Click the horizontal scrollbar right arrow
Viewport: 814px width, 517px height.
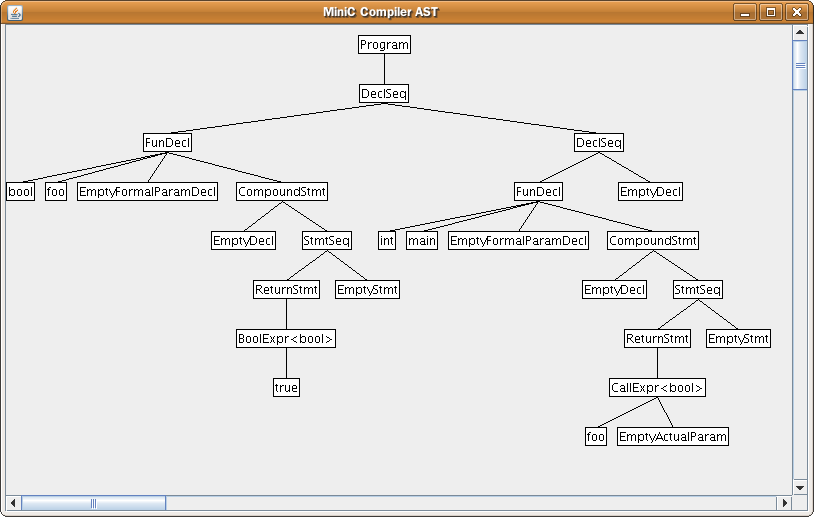coord(785,502)
